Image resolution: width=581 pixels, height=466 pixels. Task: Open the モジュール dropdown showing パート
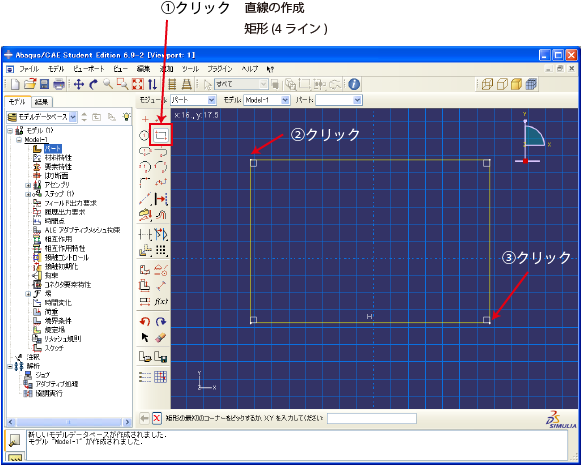193,100
